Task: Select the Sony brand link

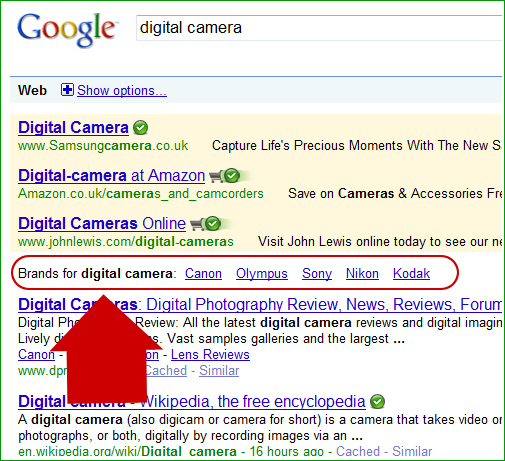Action: 317,274
